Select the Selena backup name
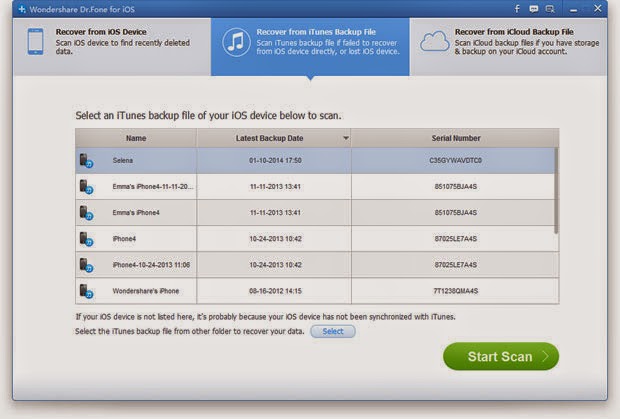Screen dimensions: 620x419 click(123, 160)
